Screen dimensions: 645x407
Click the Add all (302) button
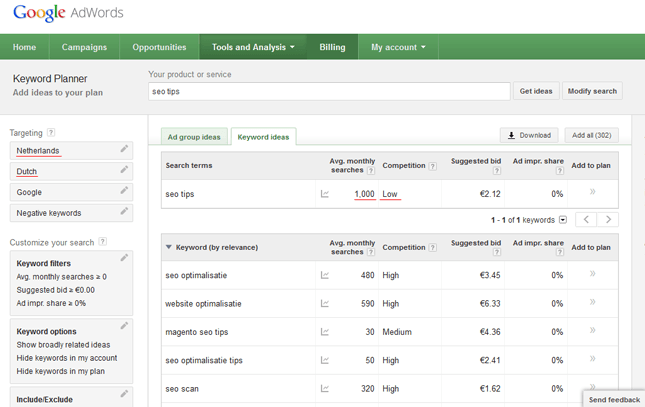(x=590, y=135)
